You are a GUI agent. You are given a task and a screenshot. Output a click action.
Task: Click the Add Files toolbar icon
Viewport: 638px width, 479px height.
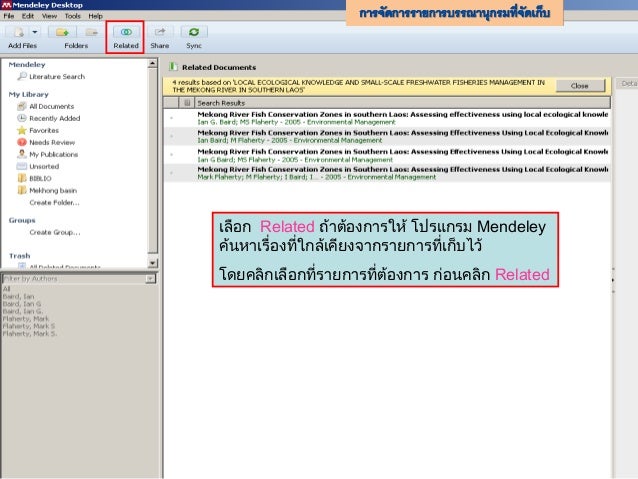tap(19, 32)
